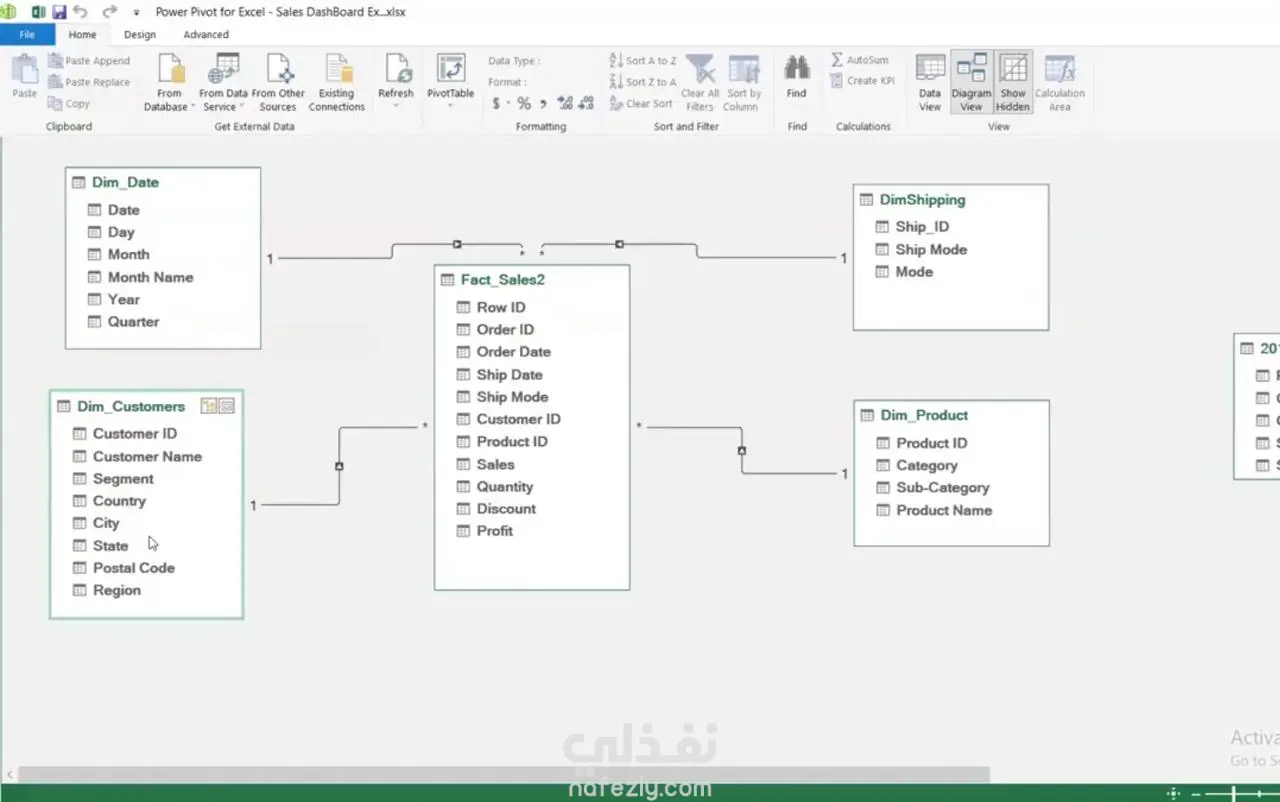Toggle Diagram View
The image size is (1280, 802).
pyautogui.click(x=971, y=83)
